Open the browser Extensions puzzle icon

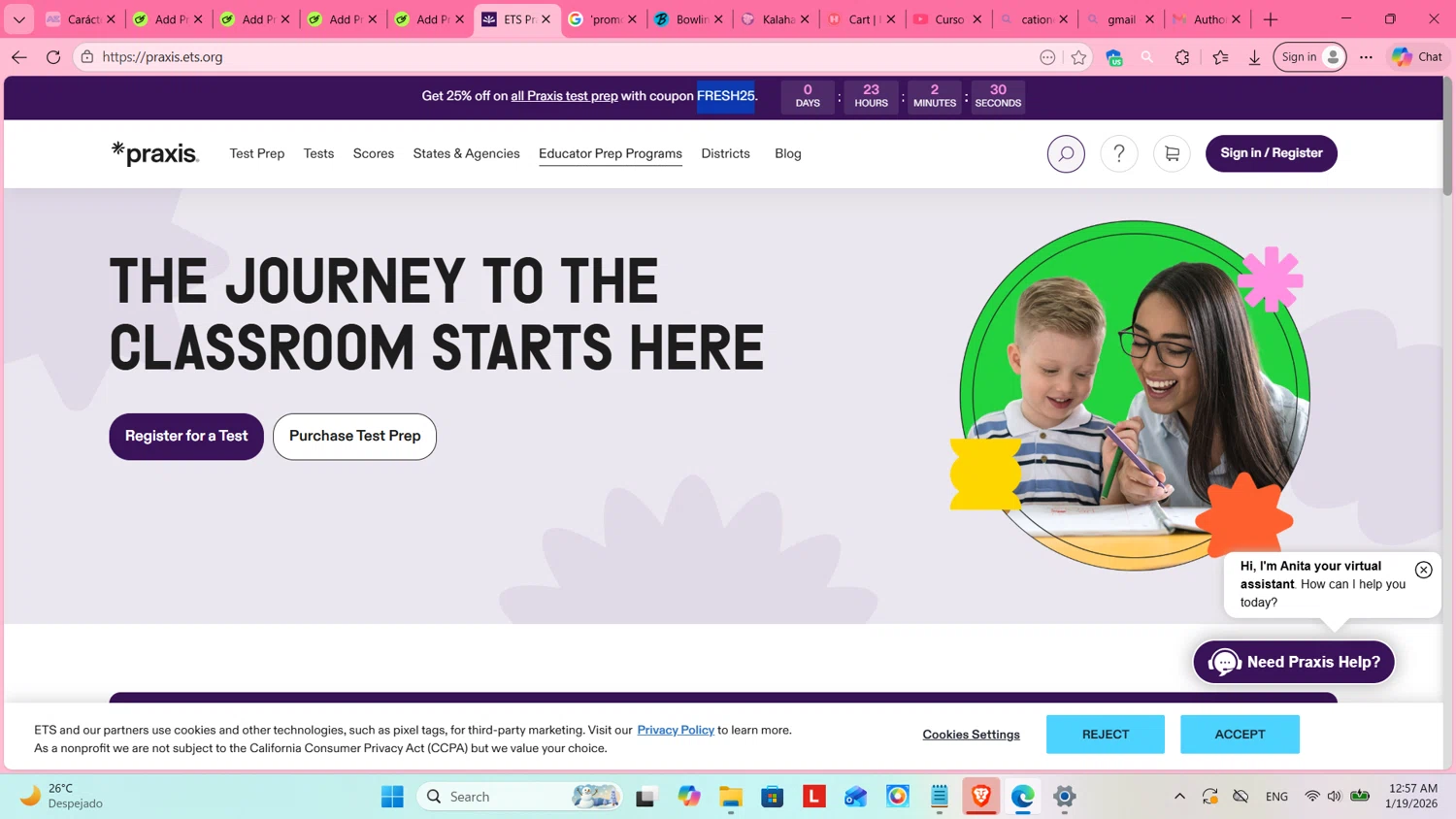[x=1182, y=57]
